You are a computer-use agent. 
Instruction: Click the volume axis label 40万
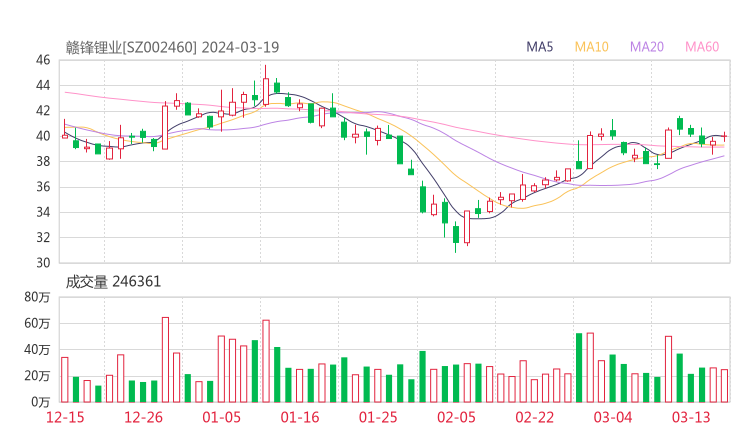(37, 350)
